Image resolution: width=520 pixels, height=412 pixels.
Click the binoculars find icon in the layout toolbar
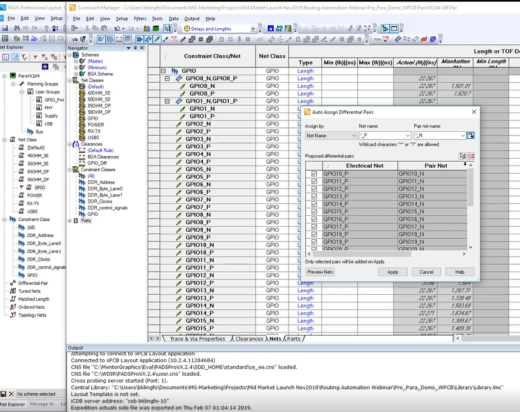(16, 29)
